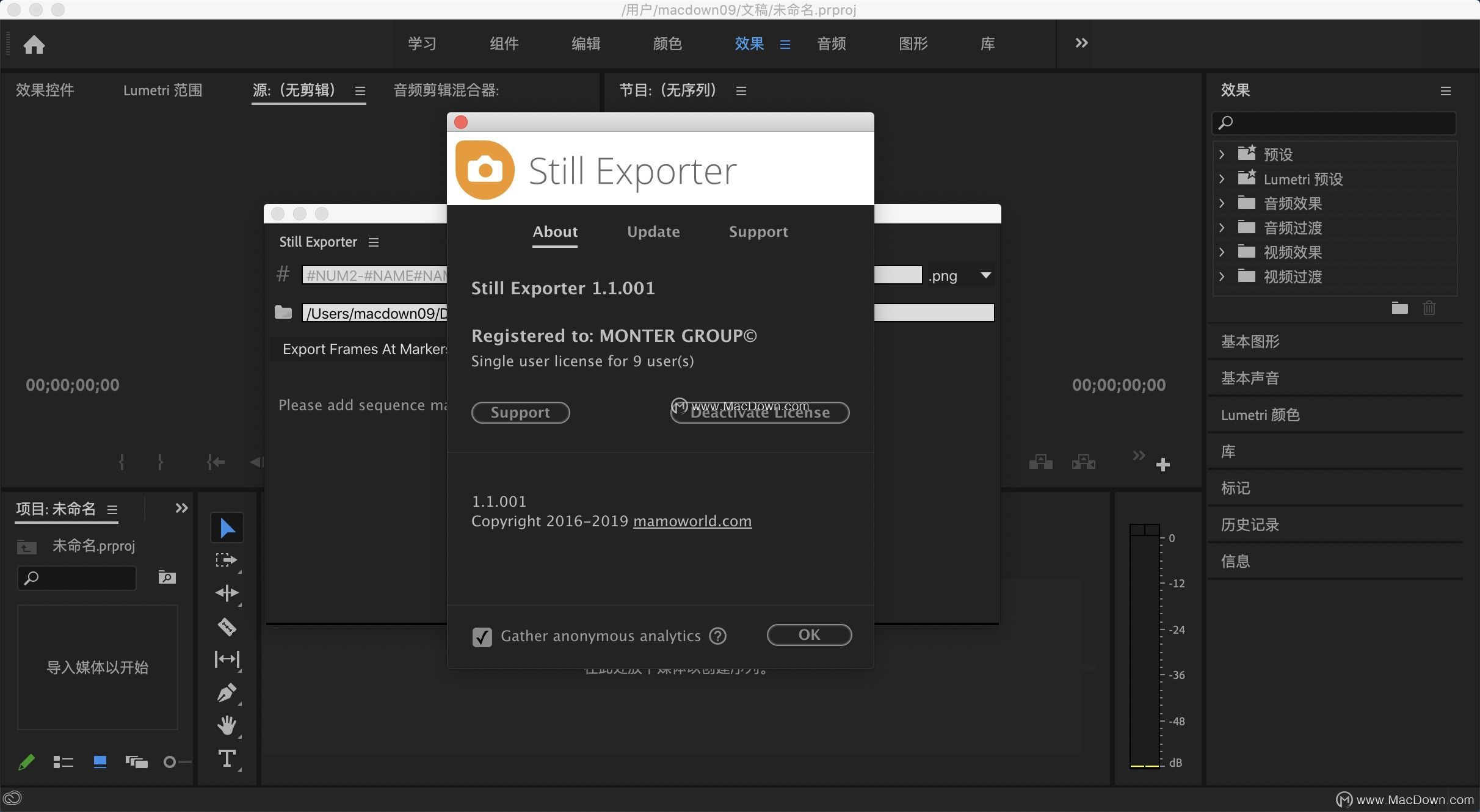Switch project panel to list view
This screenshot has height=812, width=1480.
tap(63, 762)
